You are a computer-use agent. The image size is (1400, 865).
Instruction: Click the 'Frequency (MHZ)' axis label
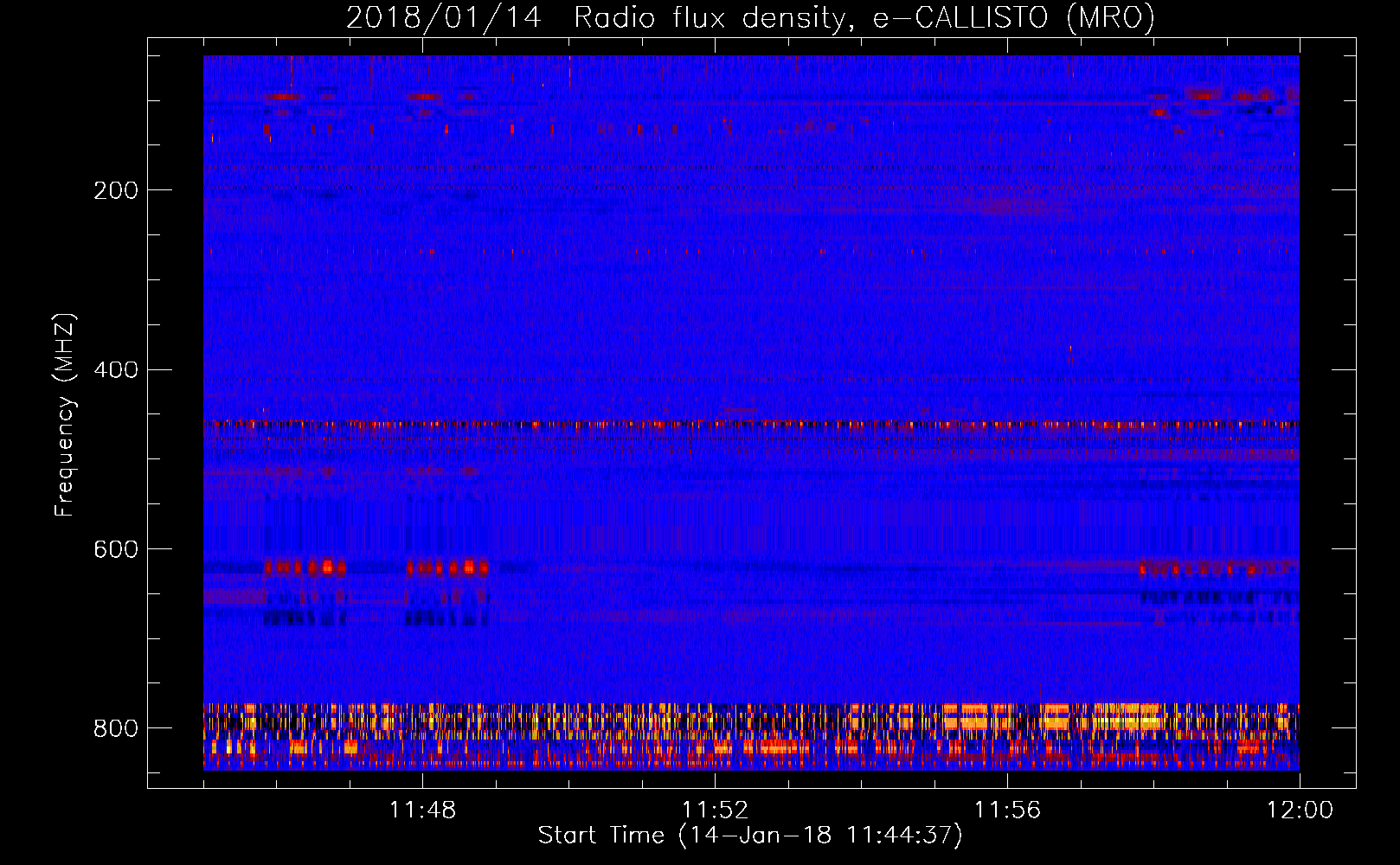pyautogui.click(x=65, y=415)
